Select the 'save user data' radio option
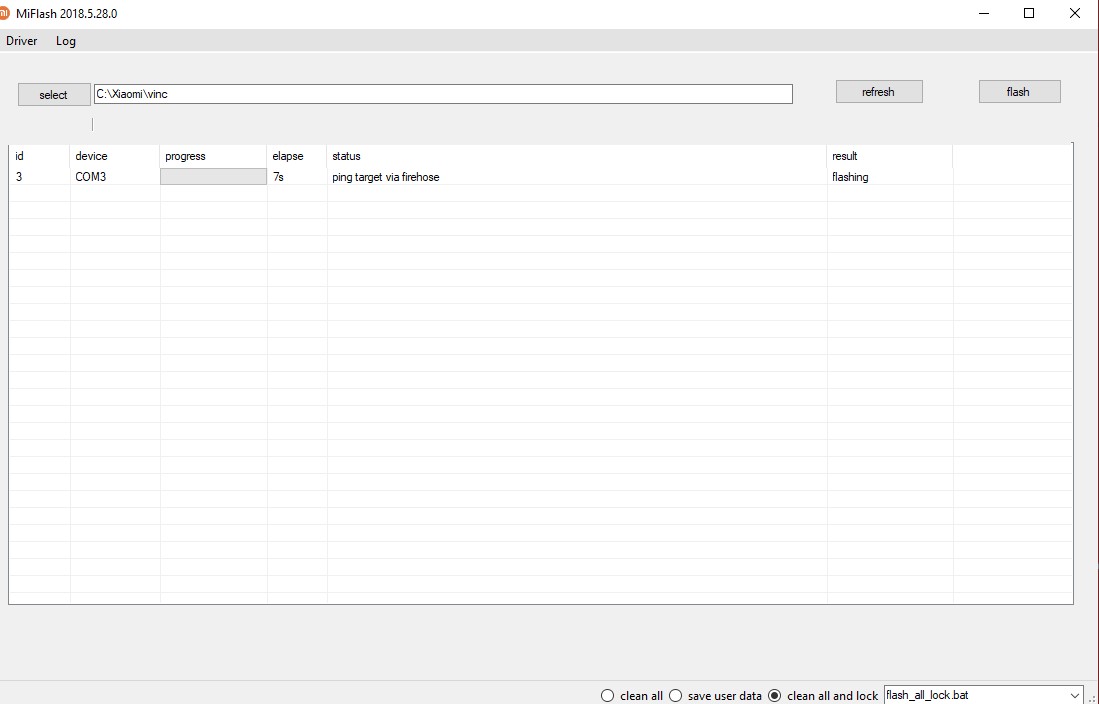The width and height of the screenshot is (1099, 704). point(715,696)
